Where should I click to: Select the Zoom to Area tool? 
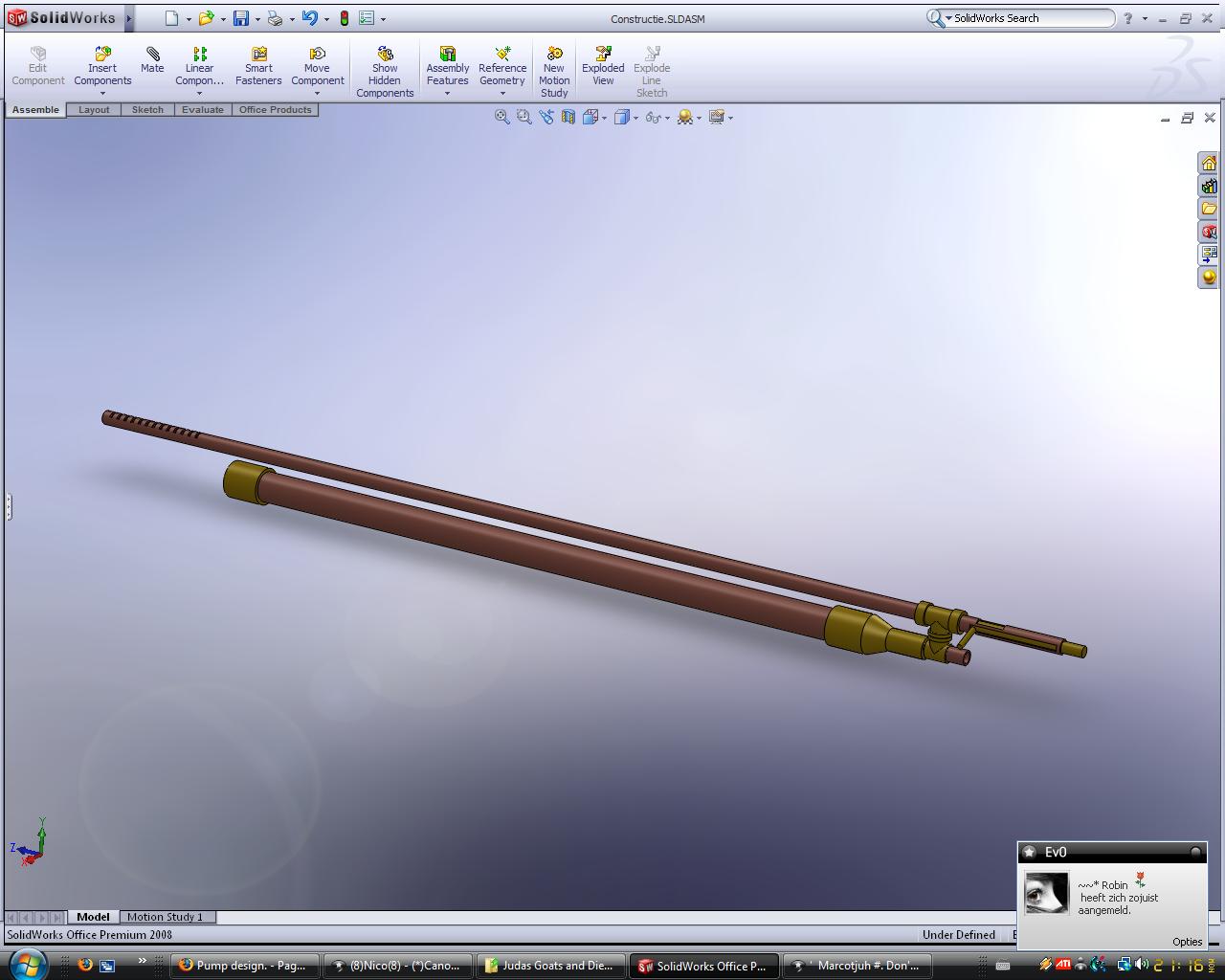click(523, 117)
